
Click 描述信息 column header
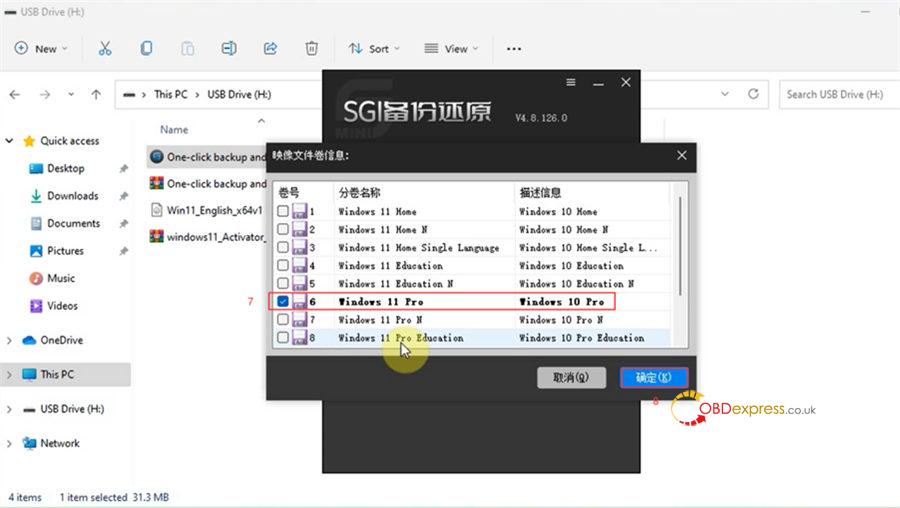[x=540, y=193]
